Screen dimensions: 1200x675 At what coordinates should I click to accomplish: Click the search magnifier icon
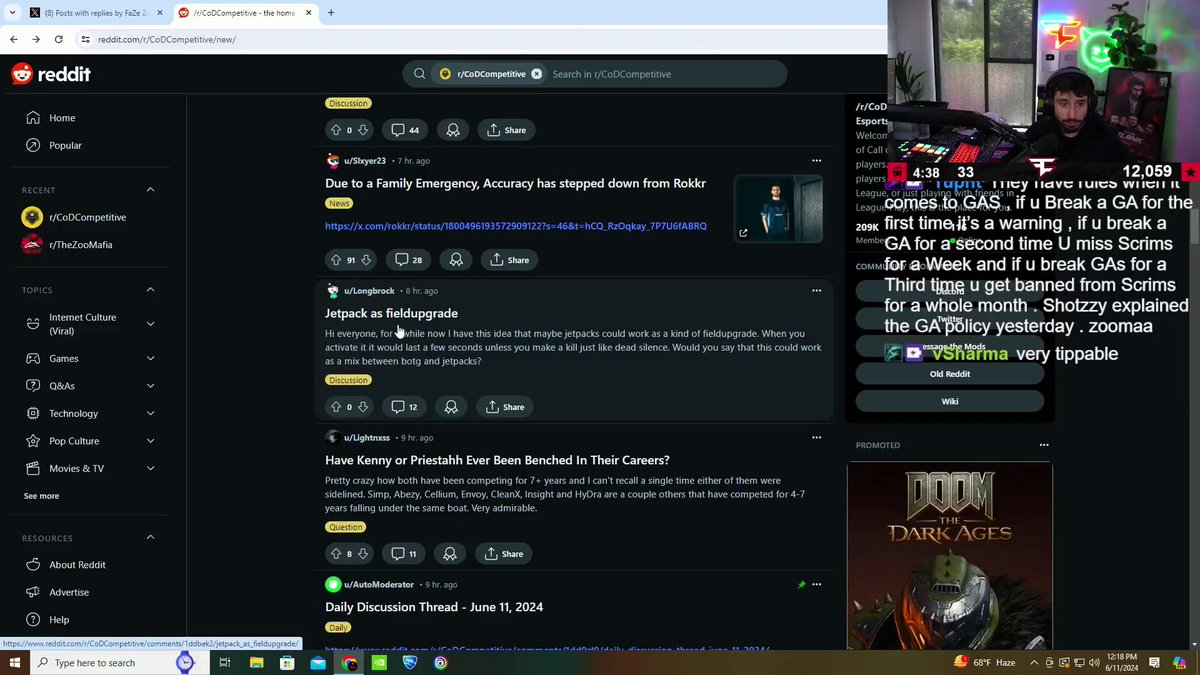pos(419,74)
